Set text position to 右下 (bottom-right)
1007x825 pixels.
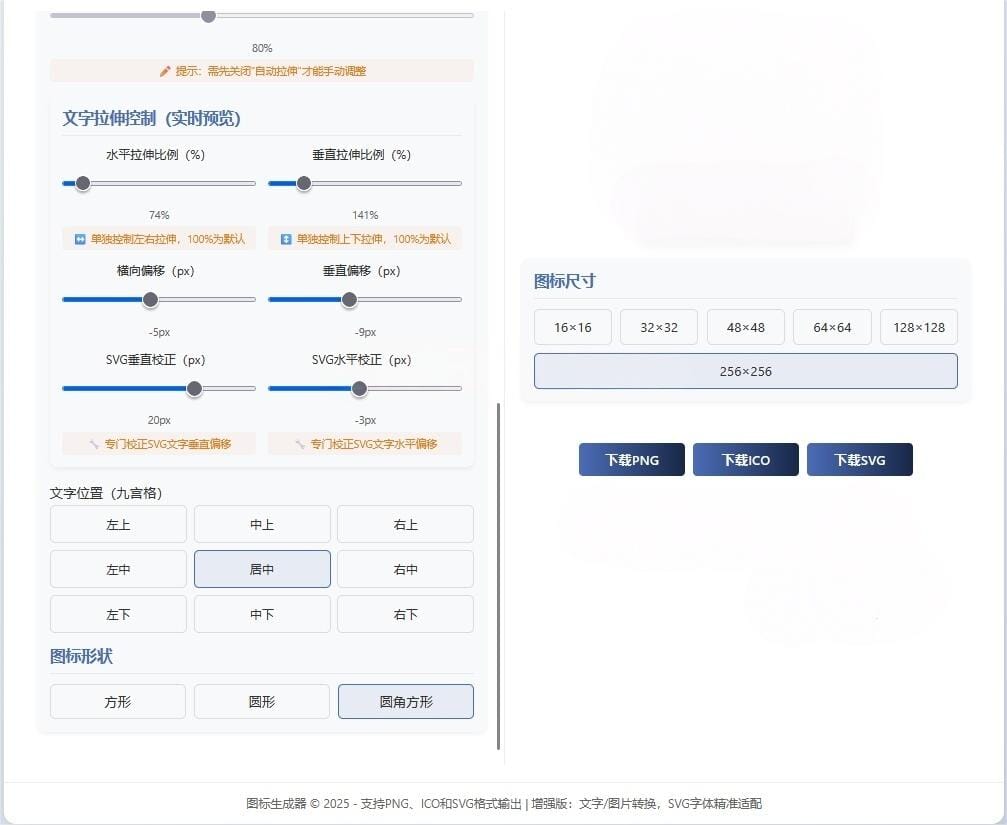pos(405,613)
